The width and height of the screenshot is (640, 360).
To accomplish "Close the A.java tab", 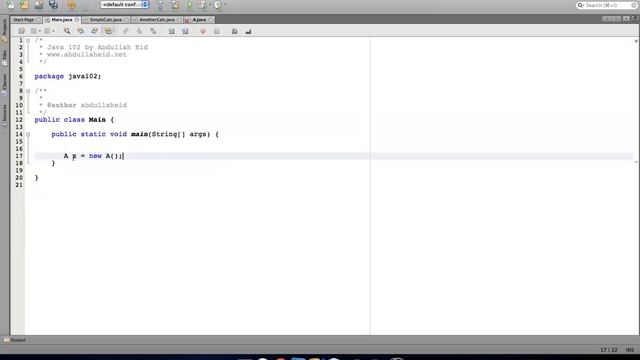I will tap(211, 20).
